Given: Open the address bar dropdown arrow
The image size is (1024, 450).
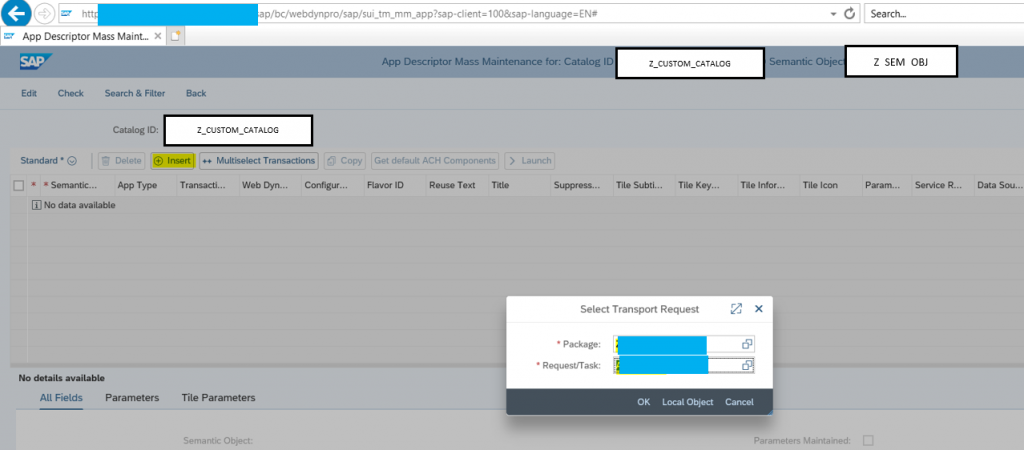Looking at the screenshot, I should pos(833,14).
